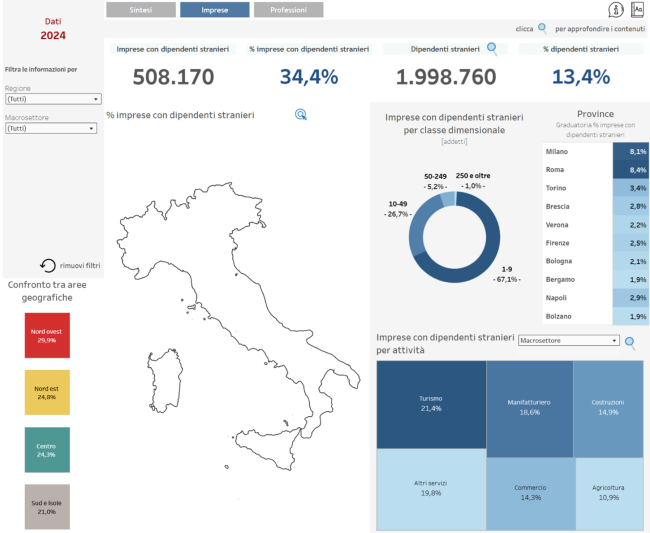Screen dimensions: 650x533
Task: Open the info speech-bubble icon
Action: [x=617, y=10]
